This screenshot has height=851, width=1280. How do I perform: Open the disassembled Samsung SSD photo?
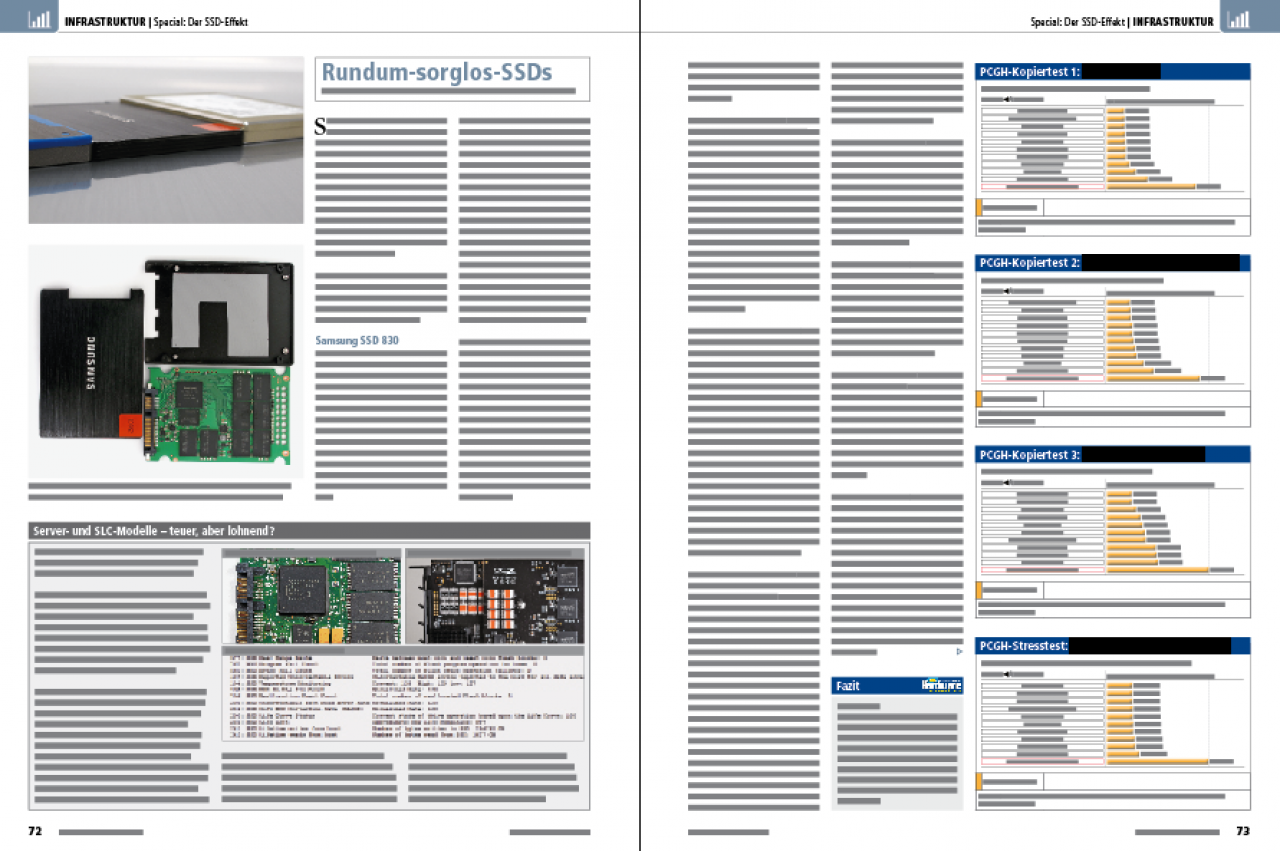coord(166,362)
